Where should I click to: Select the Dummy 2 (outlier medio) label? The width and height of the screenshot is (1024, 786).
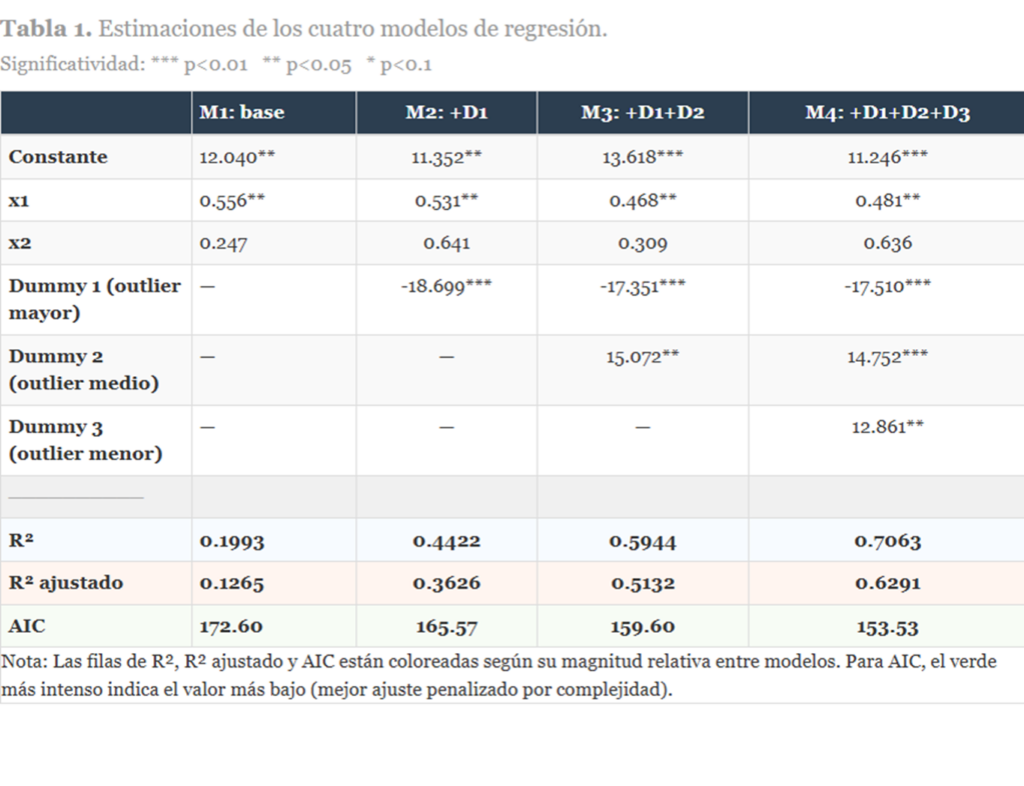pos(84,369)
